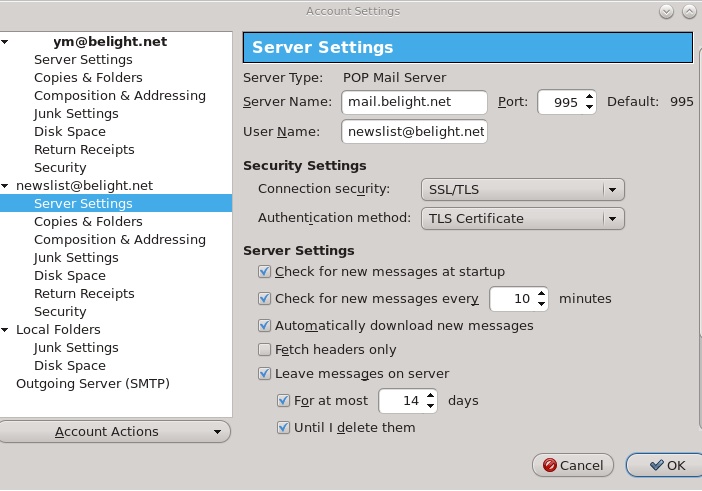702x491 pixels.
Task: Enable the Fetch headers only checkbox
Action: (x=265, y=350)
